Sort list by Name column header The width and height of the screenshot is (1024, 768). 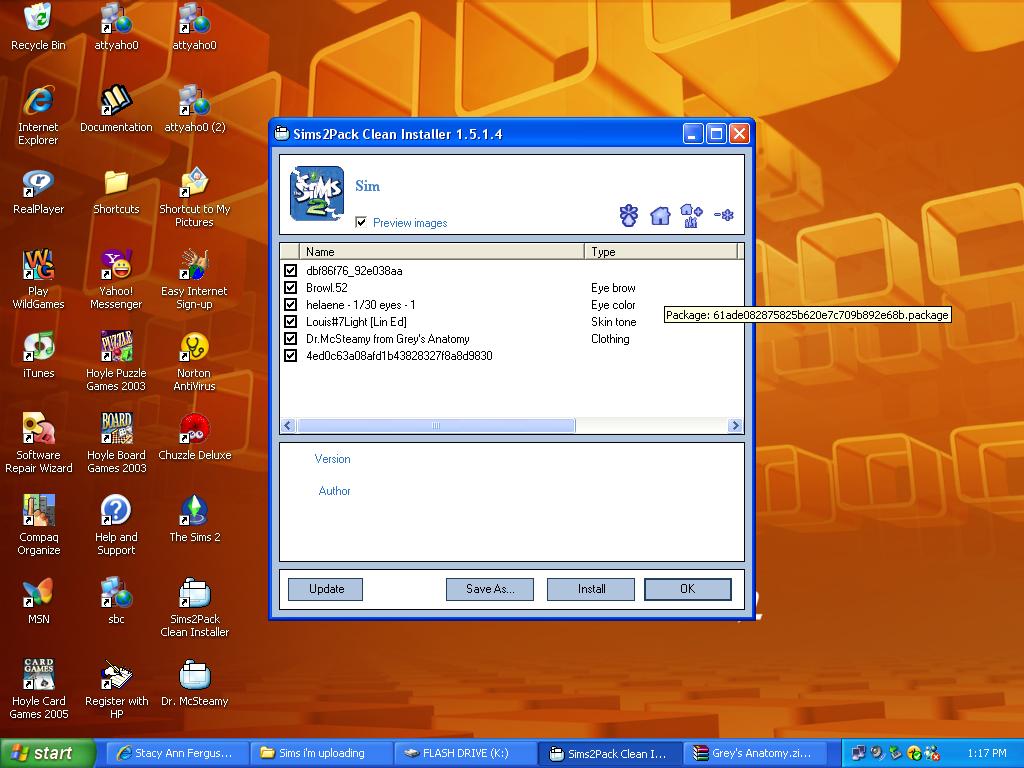point(440,251)
